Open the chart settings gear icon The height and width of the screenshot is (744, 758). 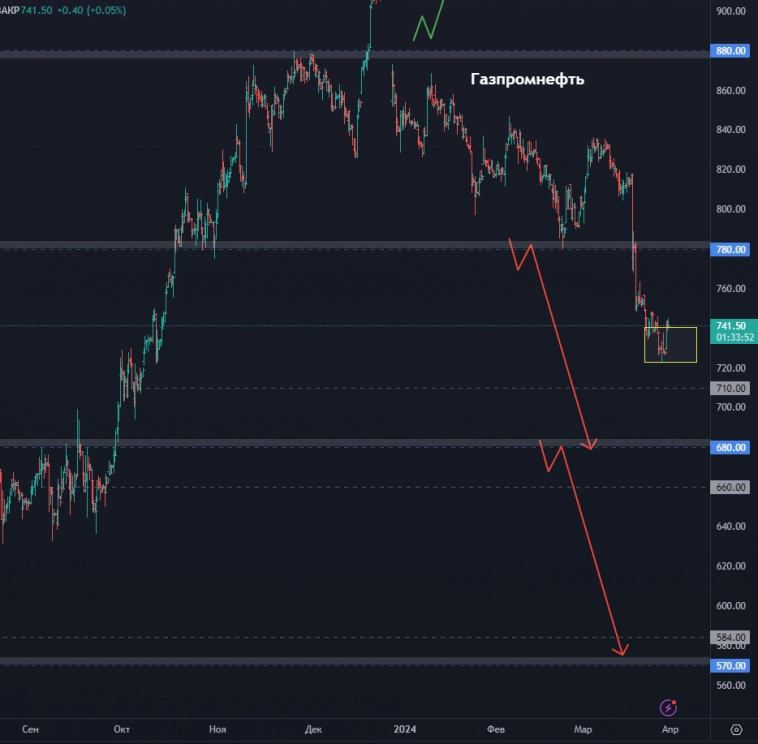pyautogui.click(x=736, y=729)
